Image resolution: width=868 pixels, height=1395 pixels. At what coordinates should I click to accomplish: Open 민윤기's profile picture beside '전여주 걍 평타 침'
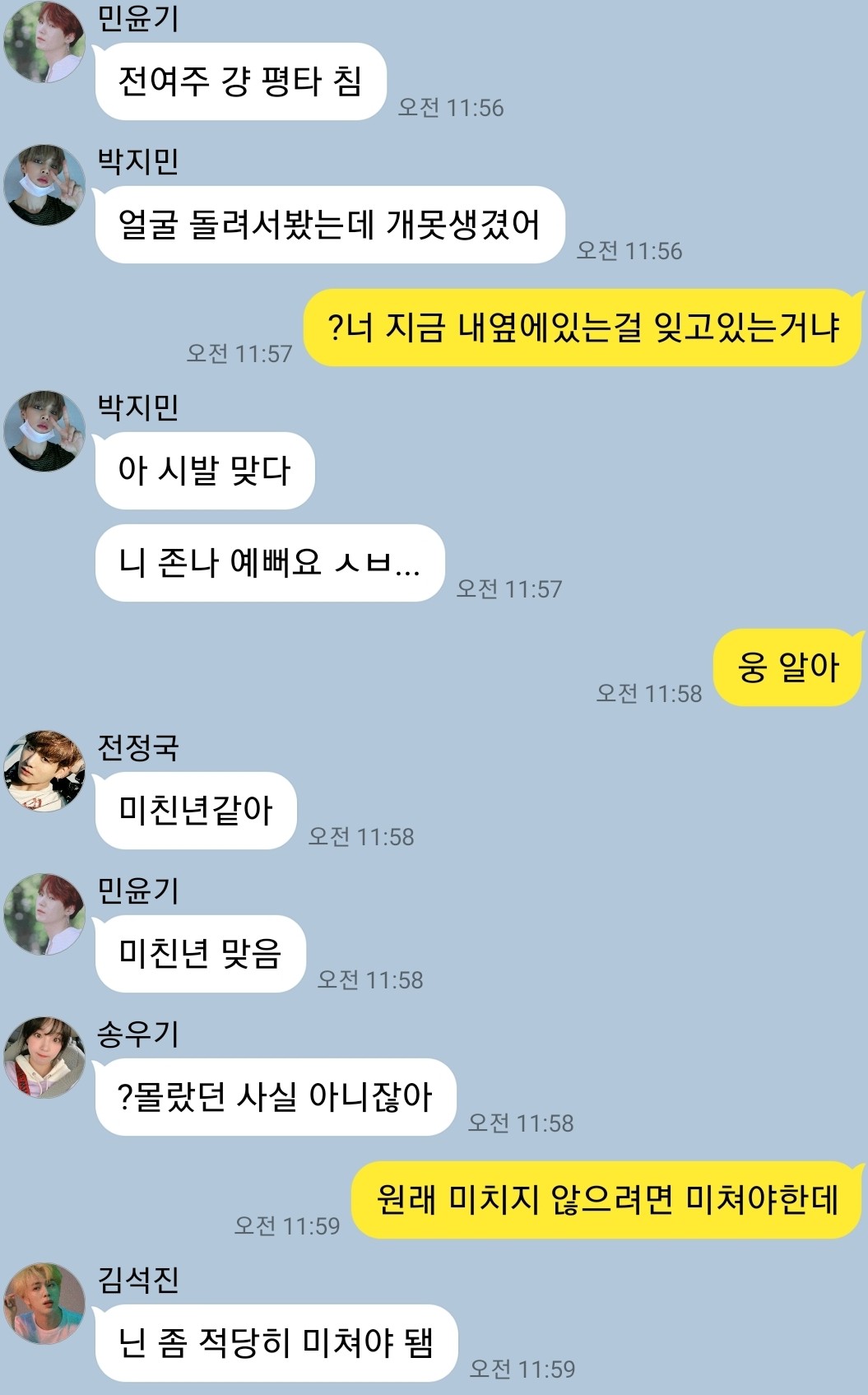44,41
